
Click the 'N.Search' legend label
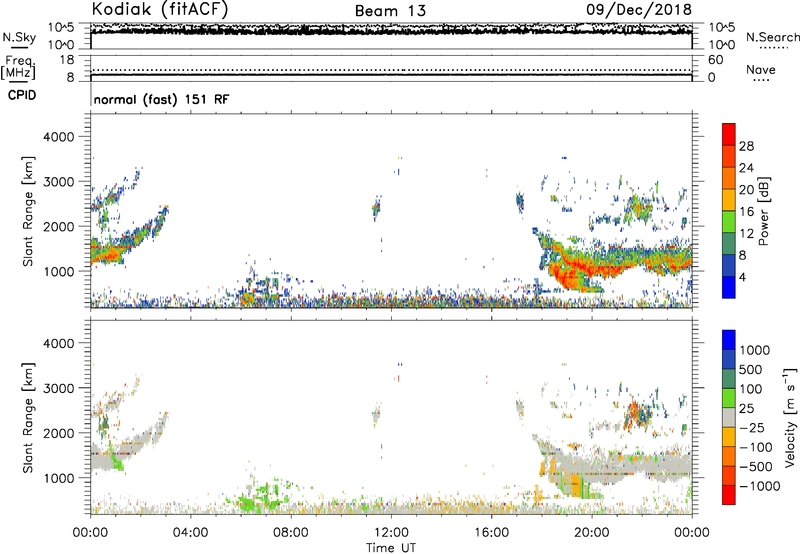[772, 37]
